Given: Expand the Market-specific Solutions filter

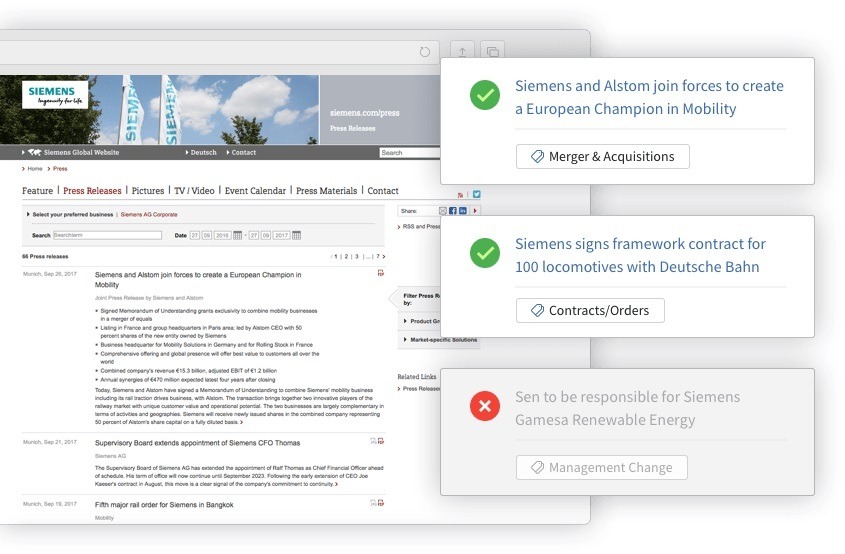Looking at the screenshot, I should tap(440, 340).
